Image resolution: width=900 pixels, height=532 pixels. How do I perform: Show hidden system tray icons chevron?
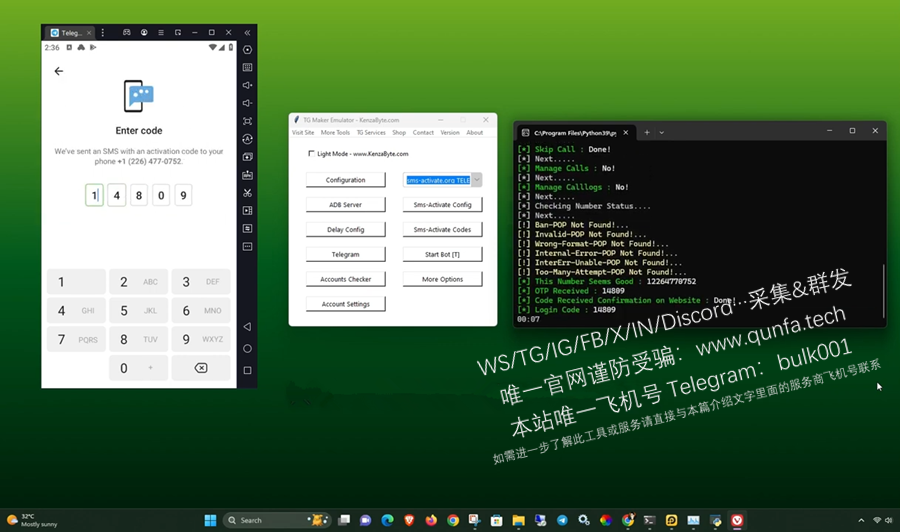click(861, 520)
